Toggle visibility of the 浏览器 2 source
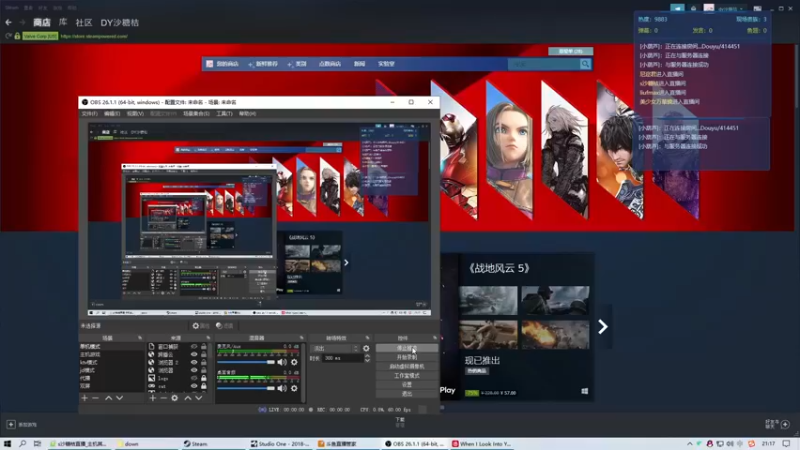The width and height of the screenshot is (800, 450). (x=194, y=362)
